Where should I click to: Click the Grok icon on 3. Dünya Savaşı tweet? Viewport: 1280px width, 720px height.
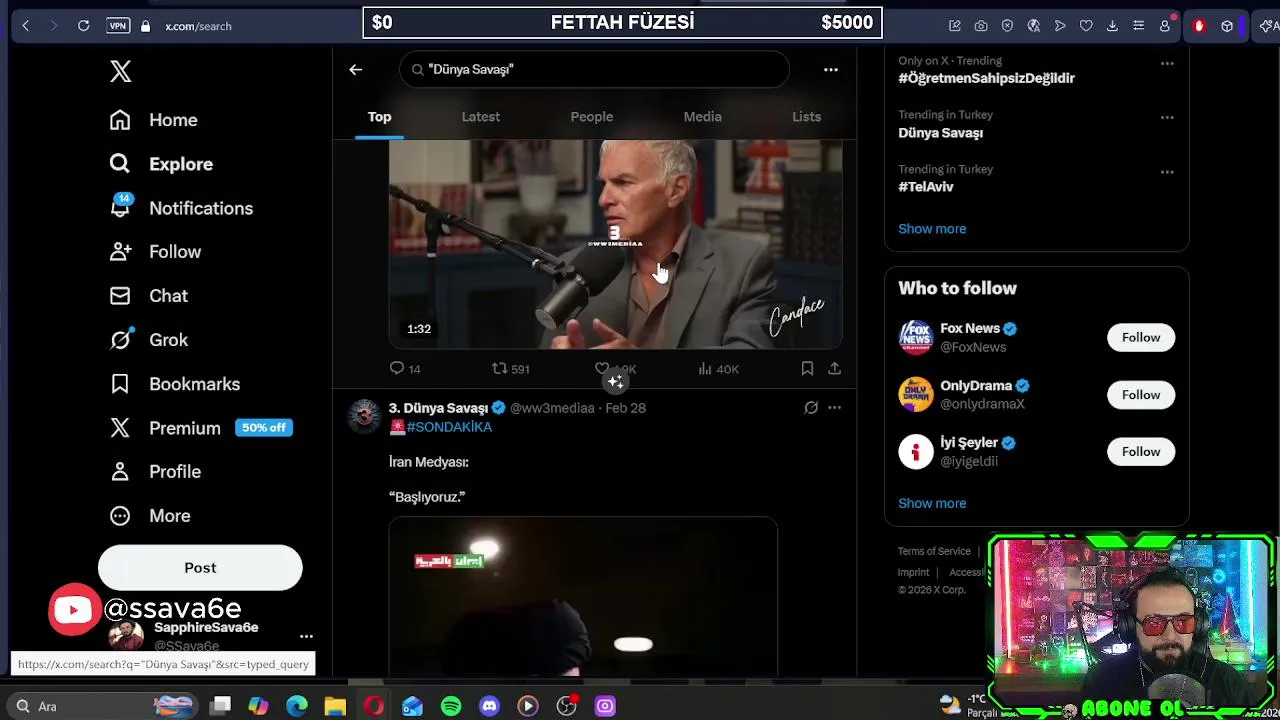tap(811, 408)
